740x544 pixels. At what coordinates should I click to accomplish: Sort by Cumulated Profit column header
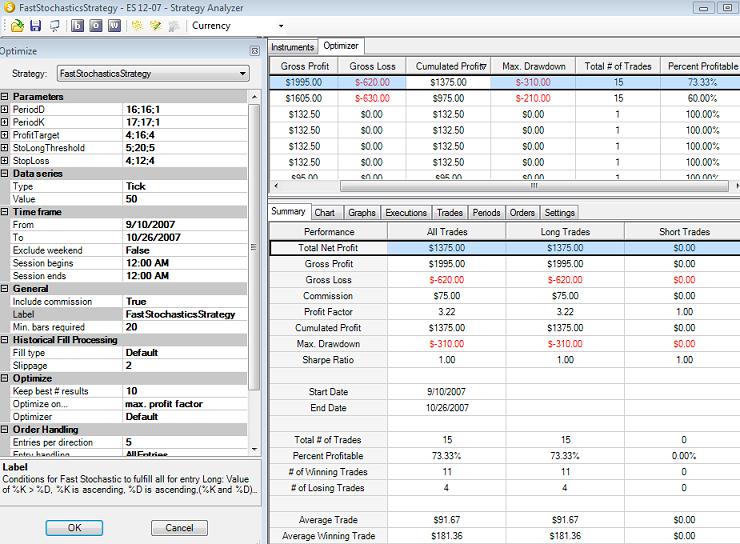448,67
